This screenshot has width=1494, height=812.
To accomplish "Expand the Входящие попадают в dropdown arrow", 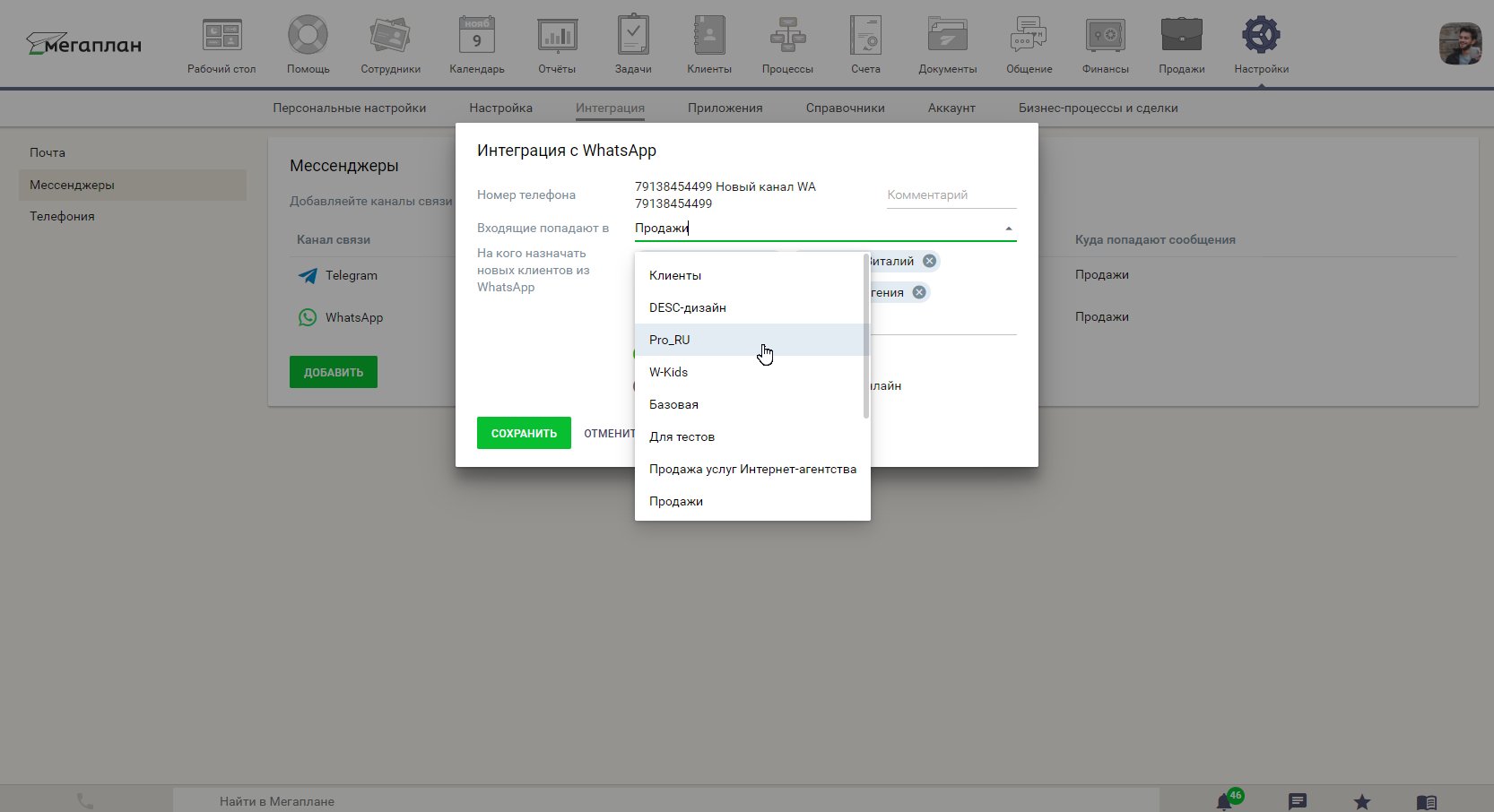I will click(1009, 229).
